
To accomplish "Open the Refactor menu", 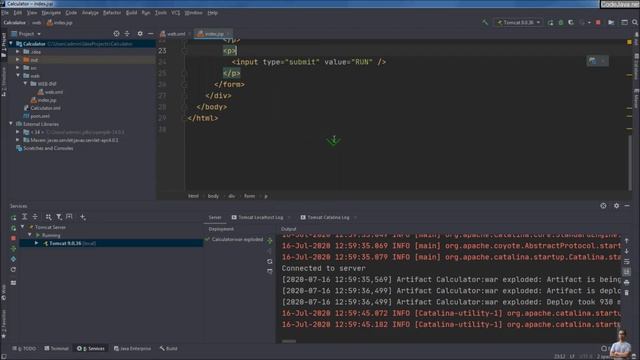I will tap(111, 13).
